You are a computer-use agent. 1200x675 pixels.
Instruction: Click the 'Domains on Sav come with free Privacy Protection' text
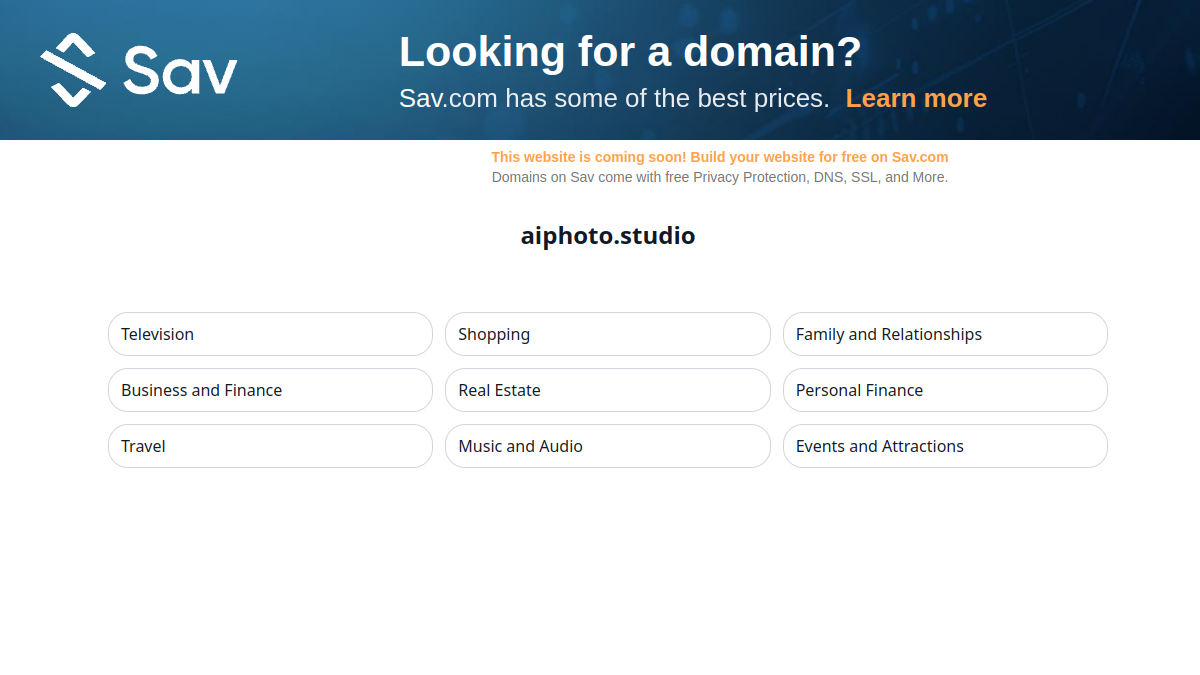tap(720, 177)
